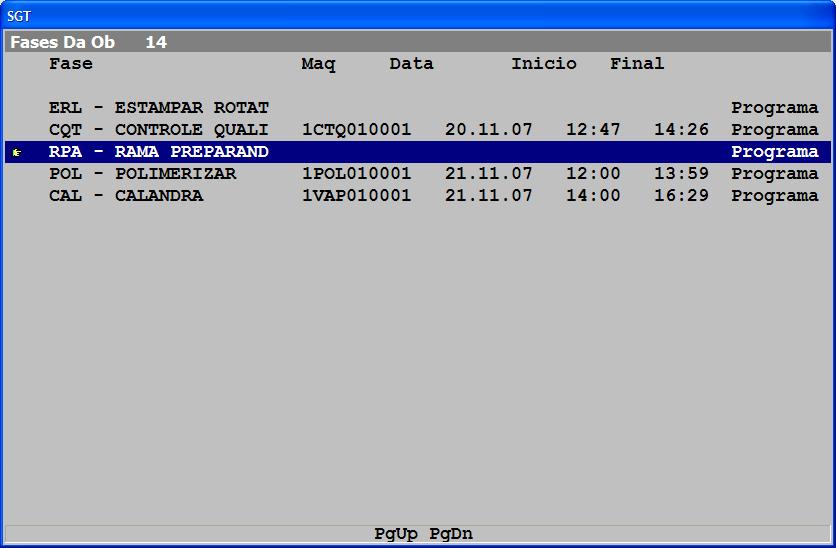836x548 pixels.
Task: Click the hand pointer icon beside RPA row
Action: click(17, 152)
